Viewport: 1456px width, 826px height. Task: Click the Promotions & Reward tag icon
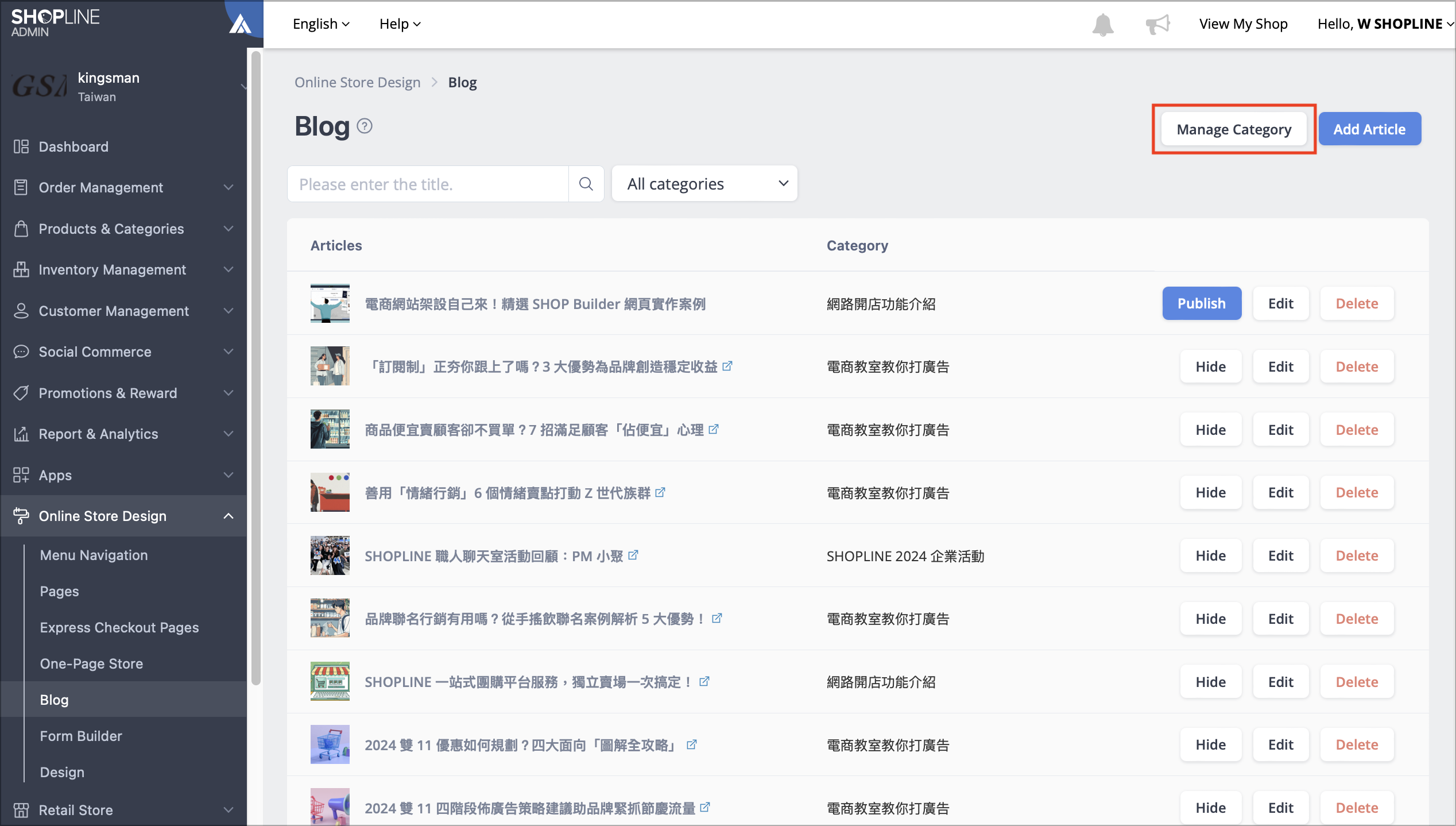click(21, 393)
